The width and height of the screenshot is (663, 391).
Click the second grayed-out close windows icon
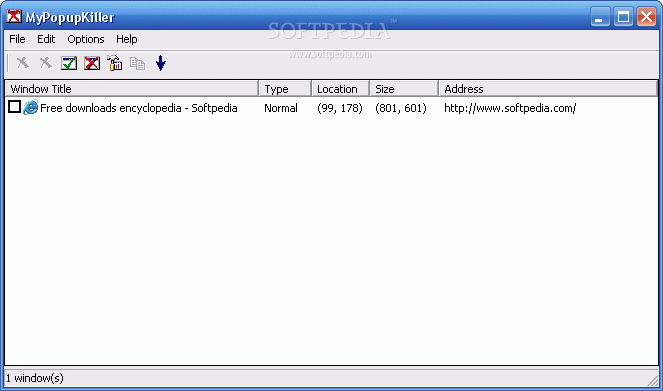coord(46,63)
